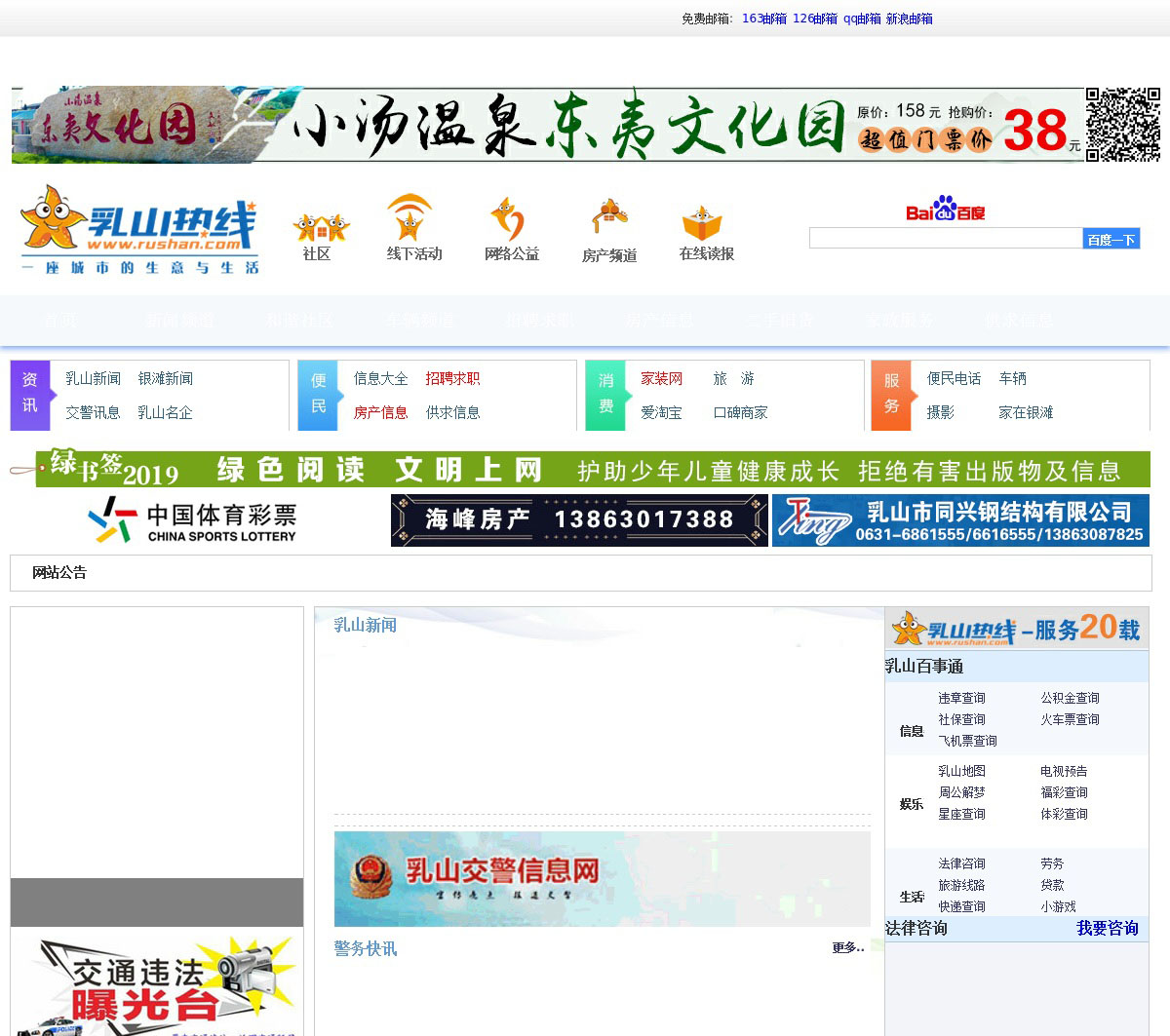This screenshot has width=1170, height=1036.
Task: Click the Baidu logo above search box
Action: click(x=945, y=211)
